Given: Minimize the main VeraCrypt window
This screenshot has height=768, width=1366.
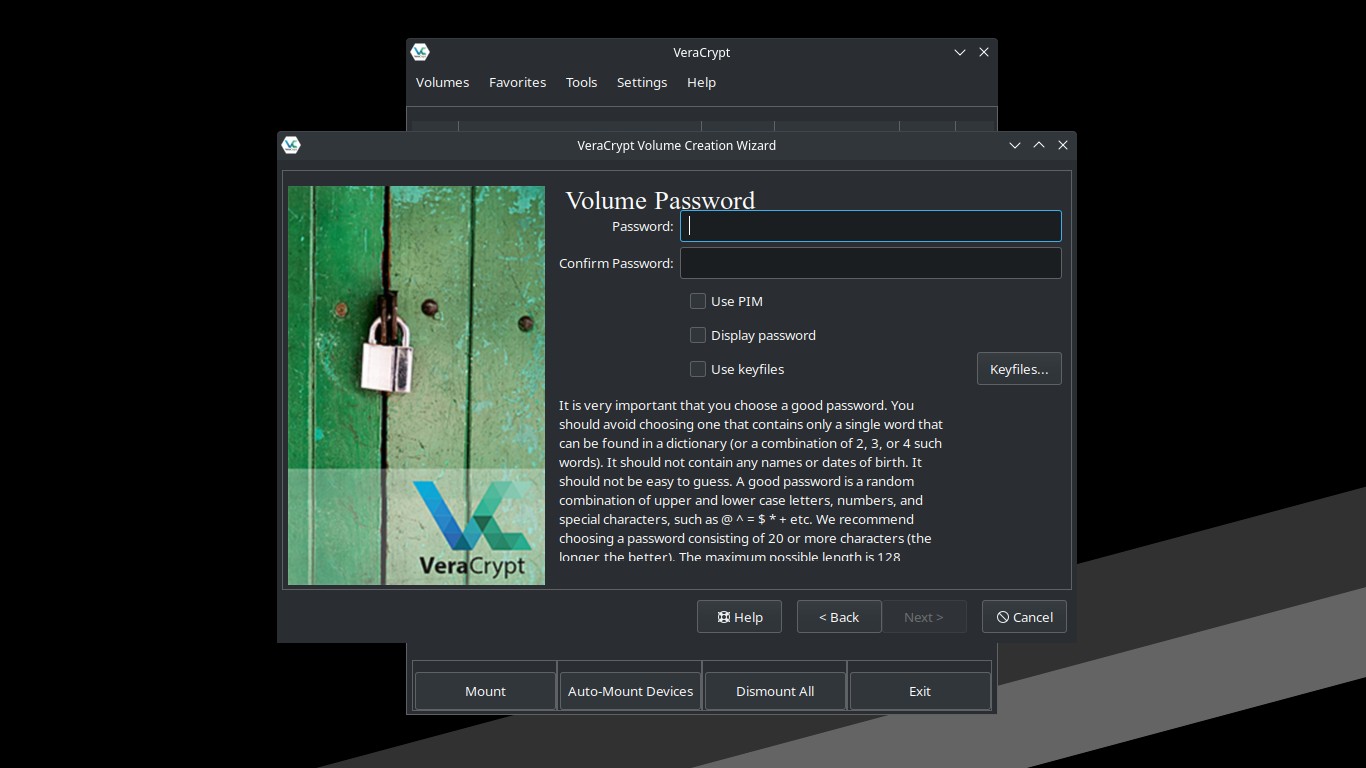Looking at the screenshot, I should [x=960, y=52].
